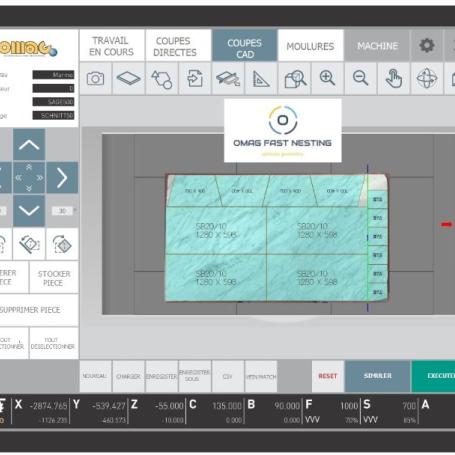This screenshot has width=455, height=455.
Task: Click the STOCKER PIECE button
Action: 54,278
